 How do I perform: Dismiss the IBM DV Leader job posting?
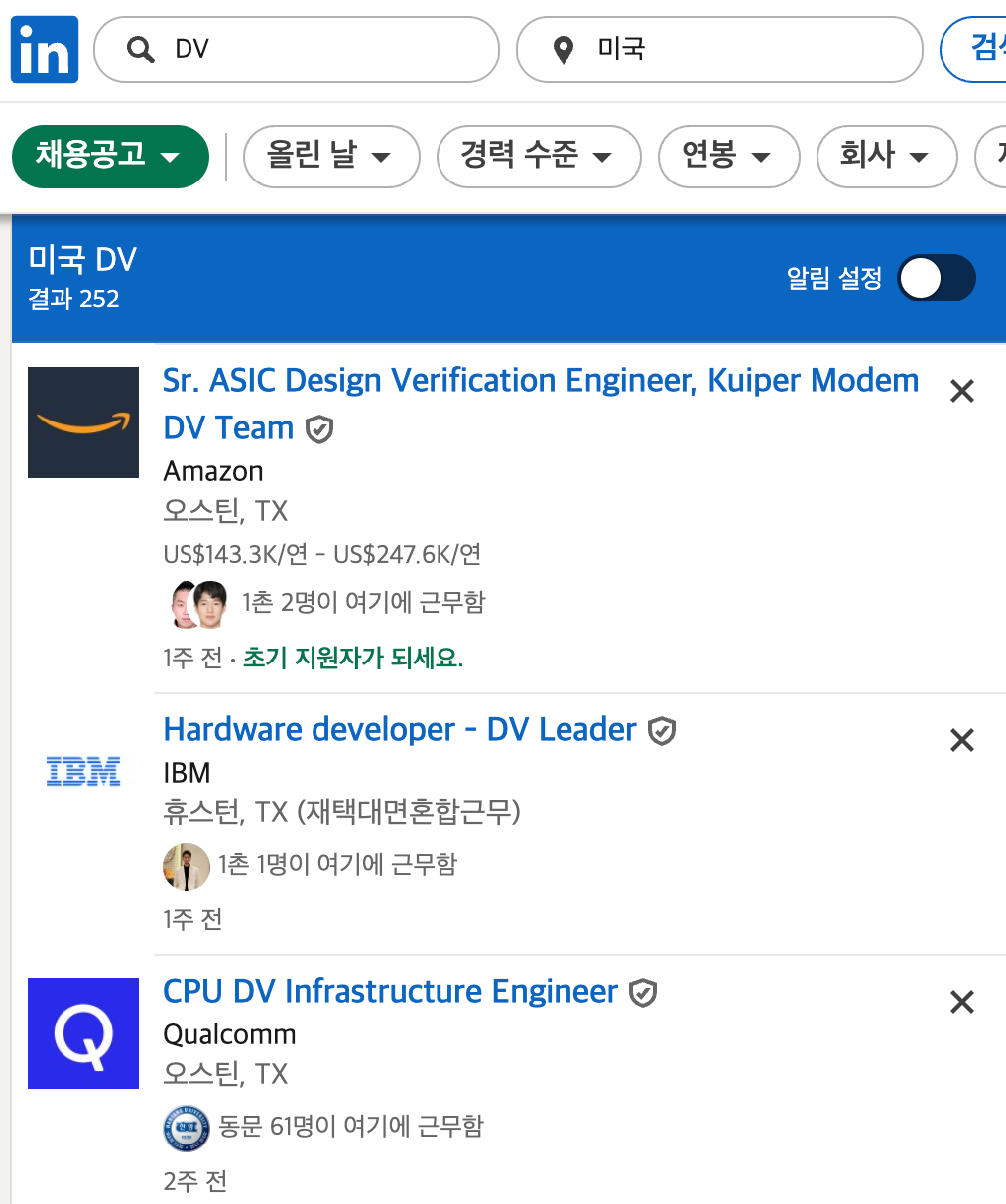click(961, 740)
